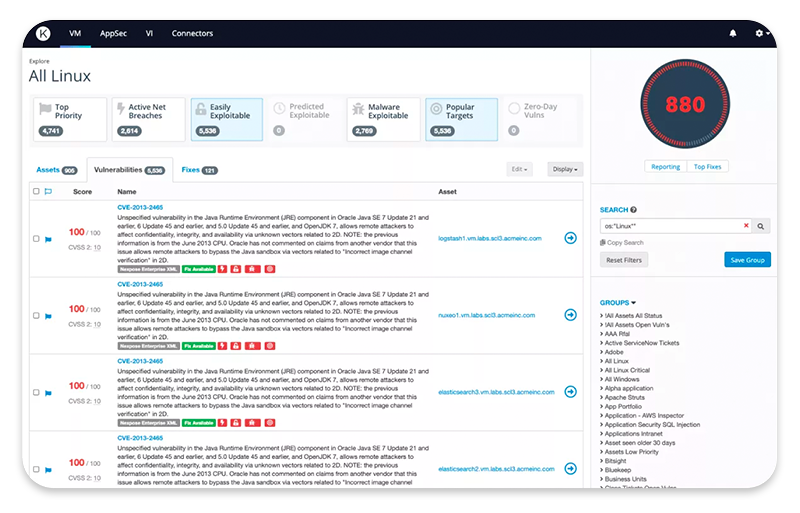
Task: Open CVE-2013-2465 link in logstash1 row
Action: pyautogui.click(x=140, y=208)
